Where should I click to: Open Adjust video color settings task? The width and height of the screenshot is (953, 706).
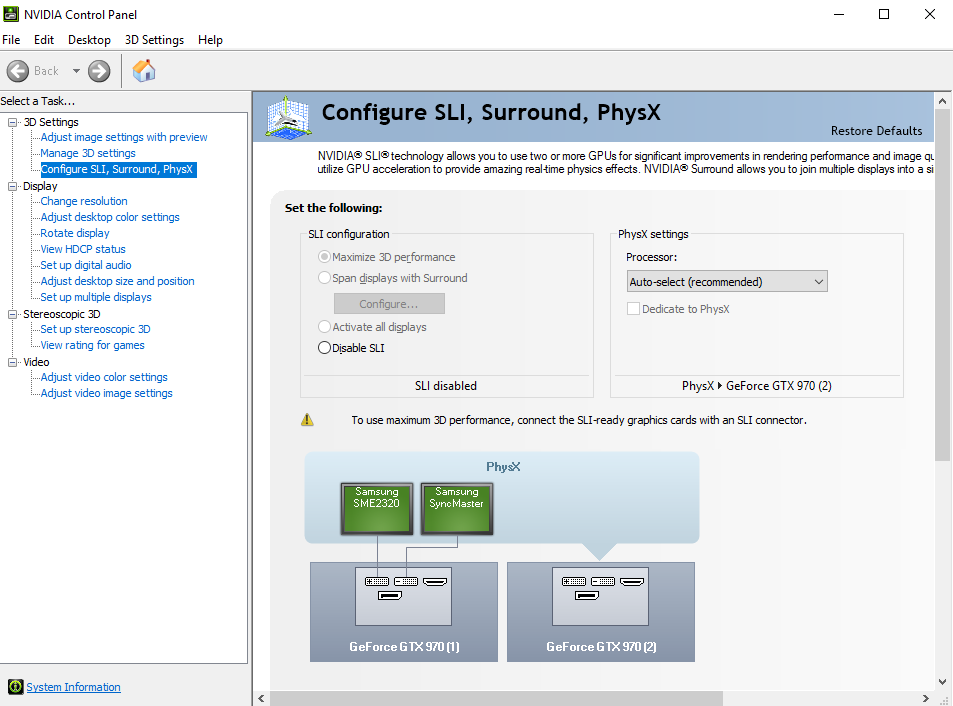tap(104, 377)
